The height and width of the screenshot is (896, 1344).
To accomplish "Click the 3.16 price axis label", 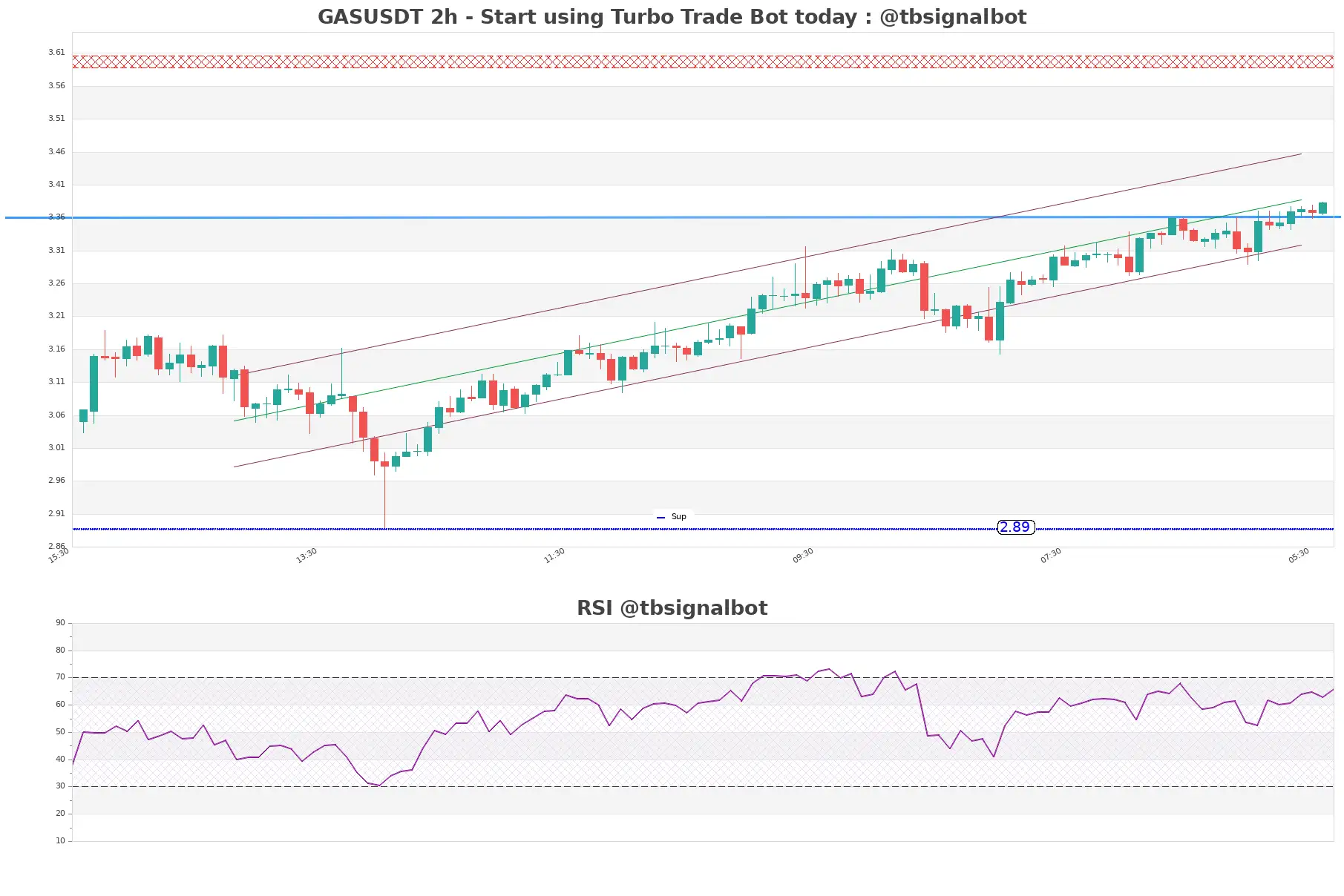I will 56,349.
